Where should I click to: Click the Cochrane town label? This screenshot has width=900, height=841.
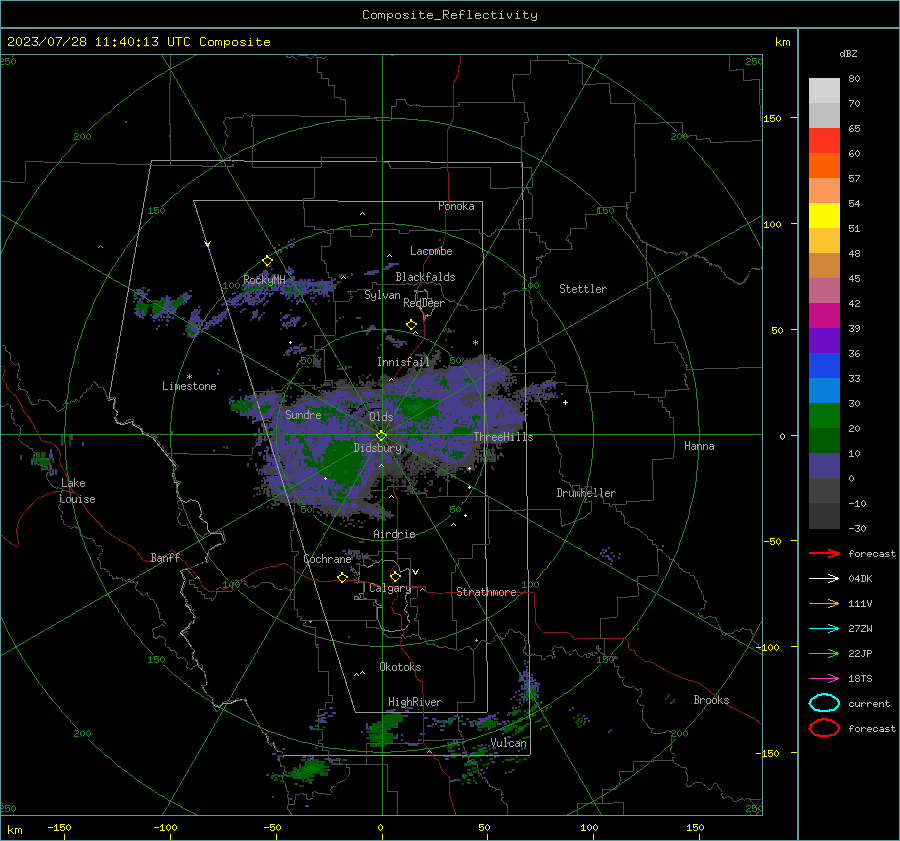pos(327,559)
